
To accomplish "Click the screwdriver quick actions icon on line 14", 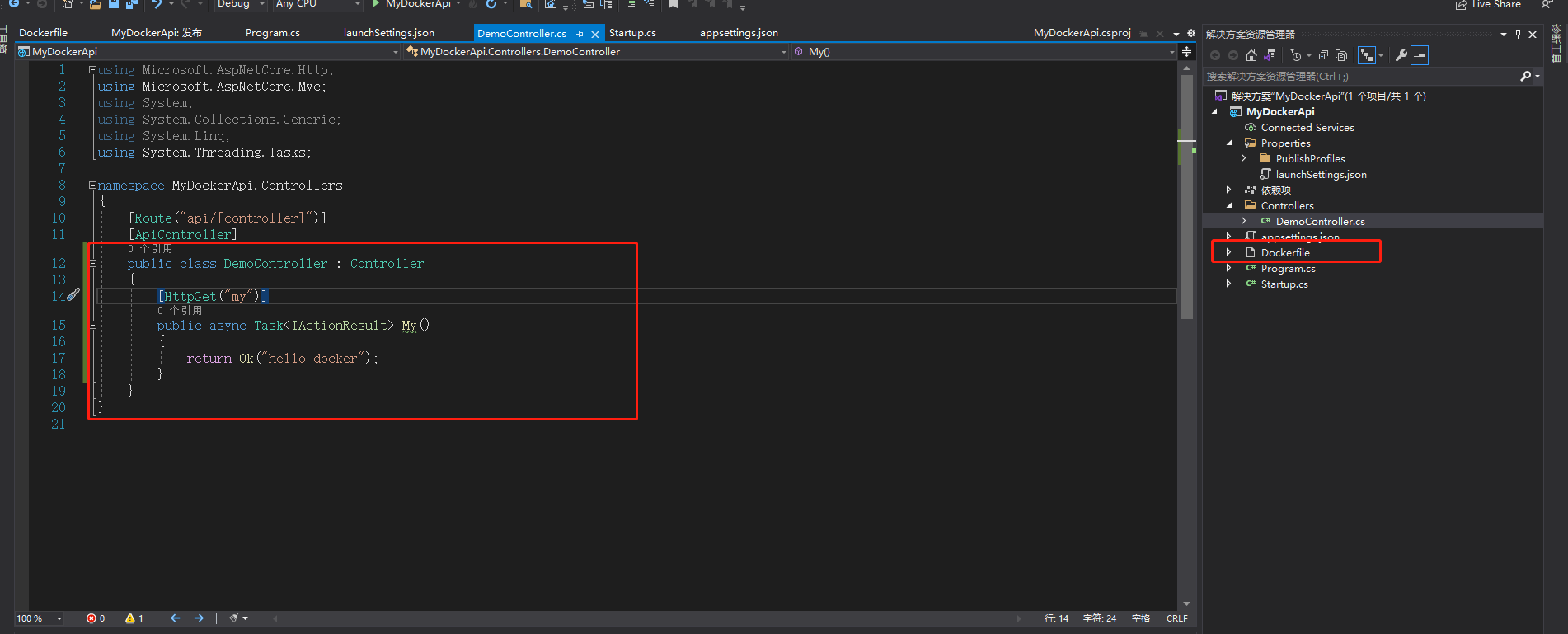I will [73, 294].
